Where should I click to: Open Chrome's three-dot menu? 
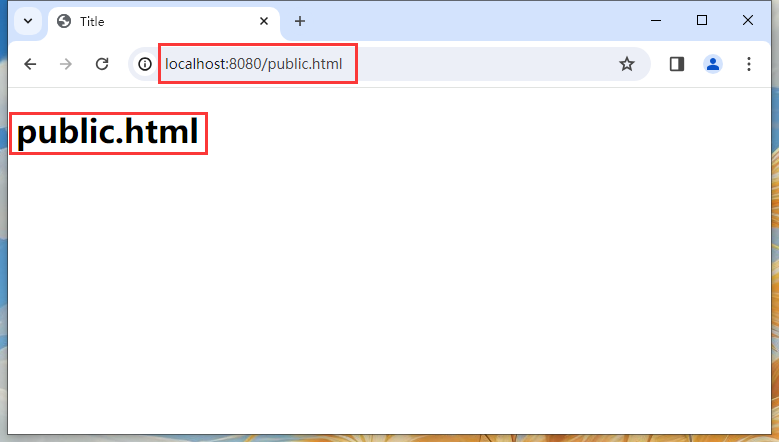pos(749,64)
